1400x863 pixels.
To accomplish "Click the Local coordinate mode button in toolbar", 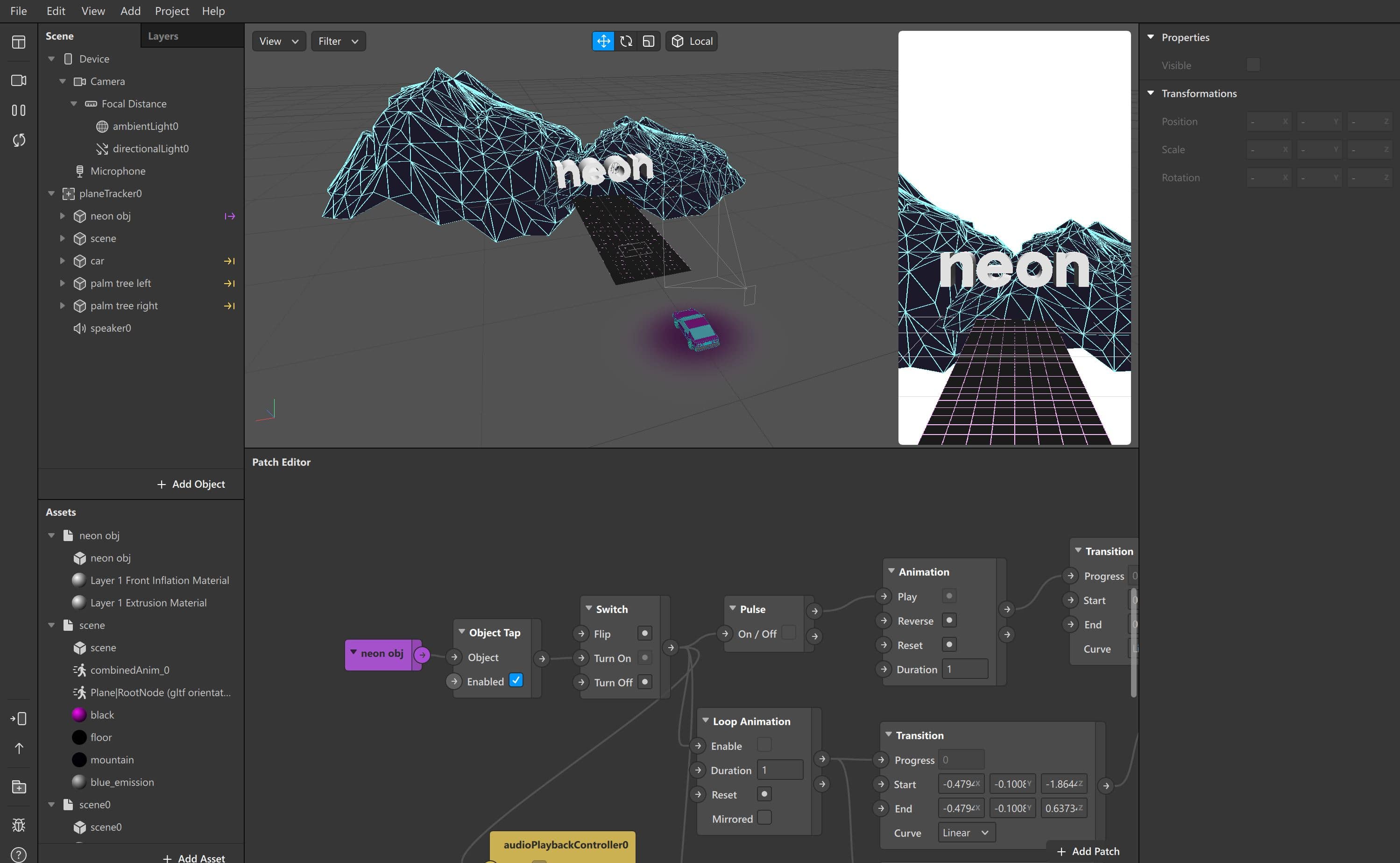I will [692, 41].
